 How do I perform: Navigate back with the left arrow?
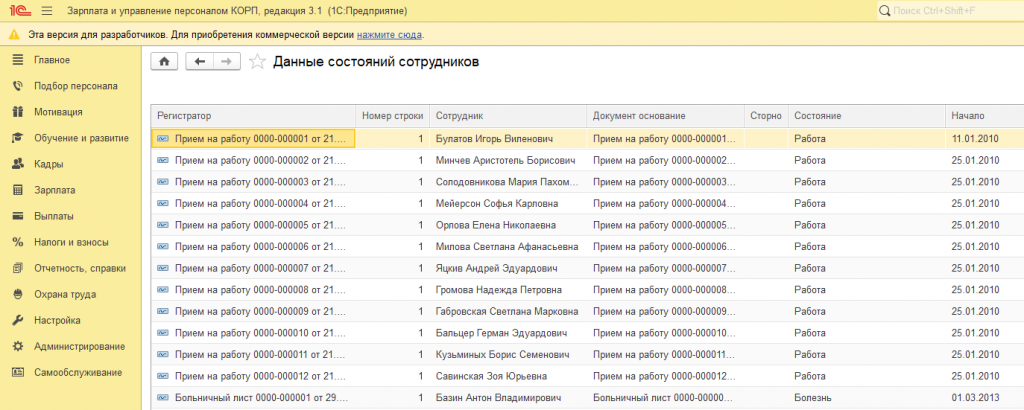tap(200, 61)
